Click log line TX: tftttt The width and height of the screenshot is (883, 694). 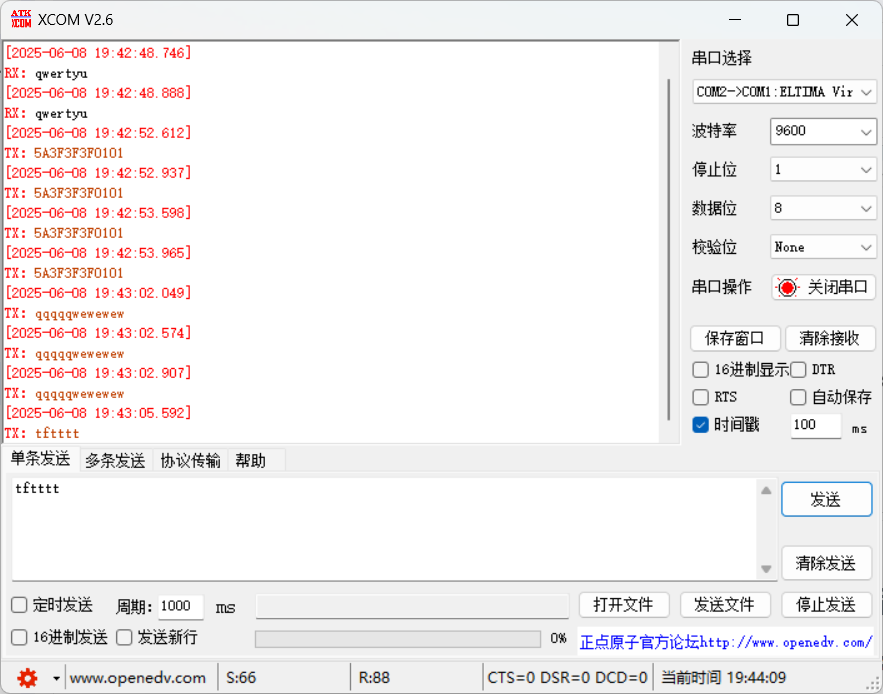tap(42, 433)
